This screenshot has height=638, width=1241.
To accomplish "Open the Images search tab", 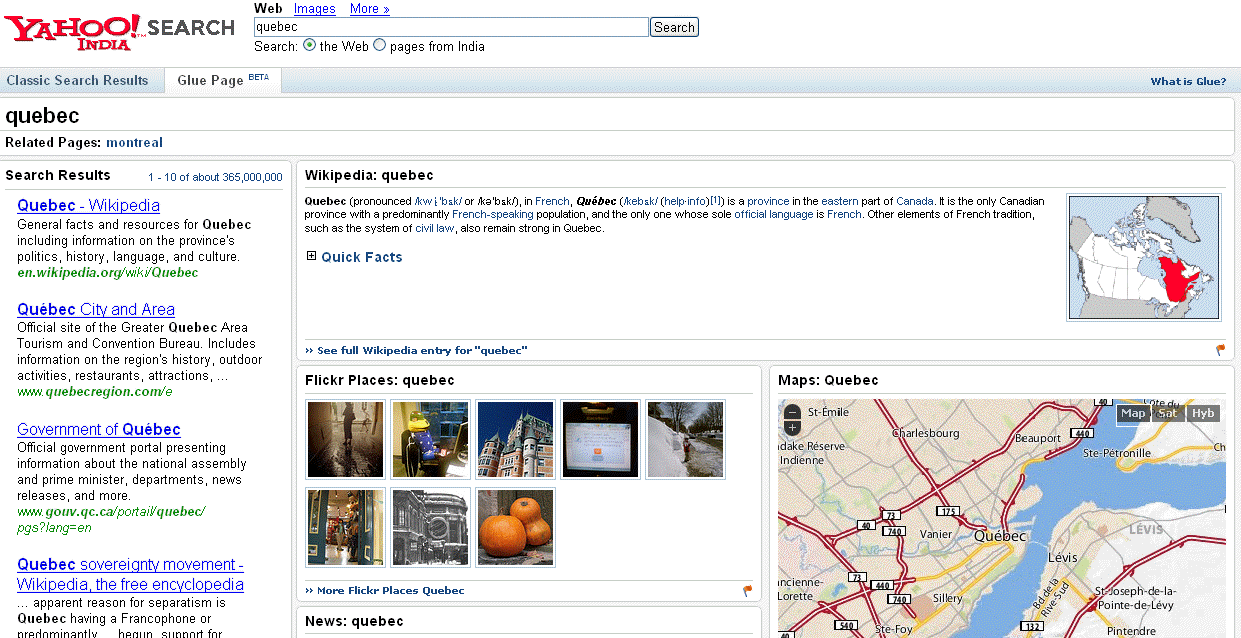I will [314, 9].
